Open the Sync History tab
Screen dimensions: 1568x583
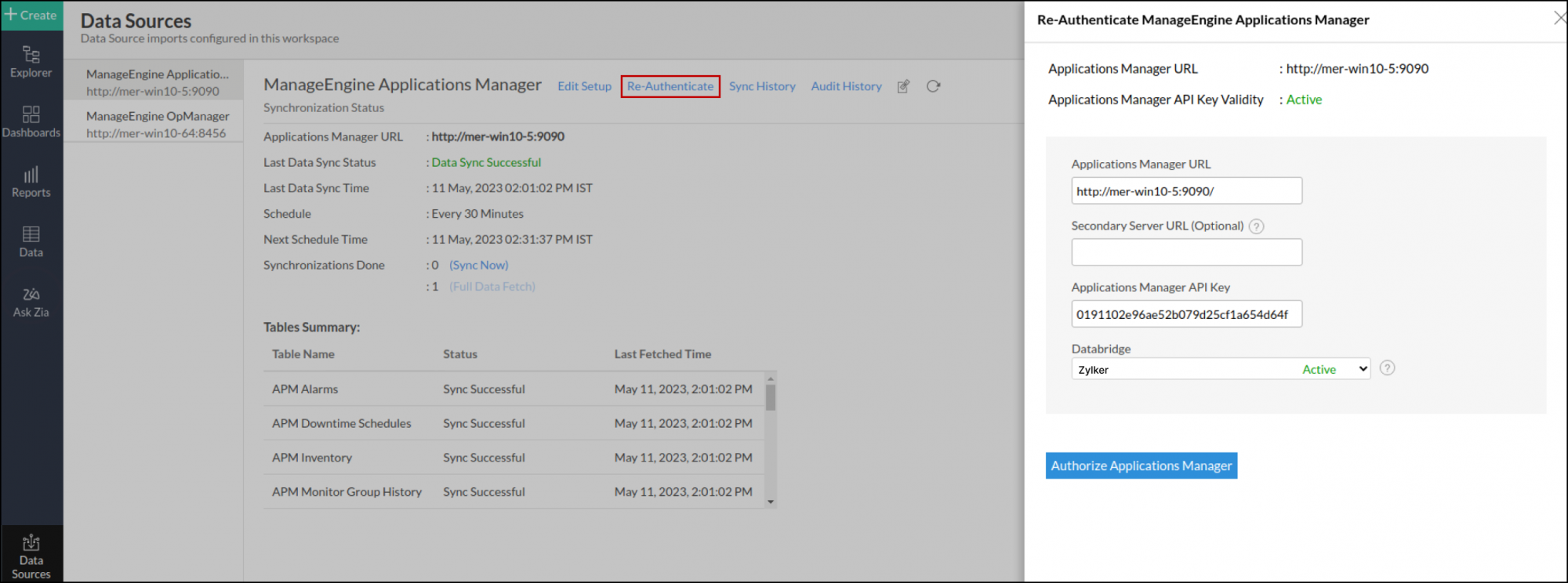tap(762, 86)
